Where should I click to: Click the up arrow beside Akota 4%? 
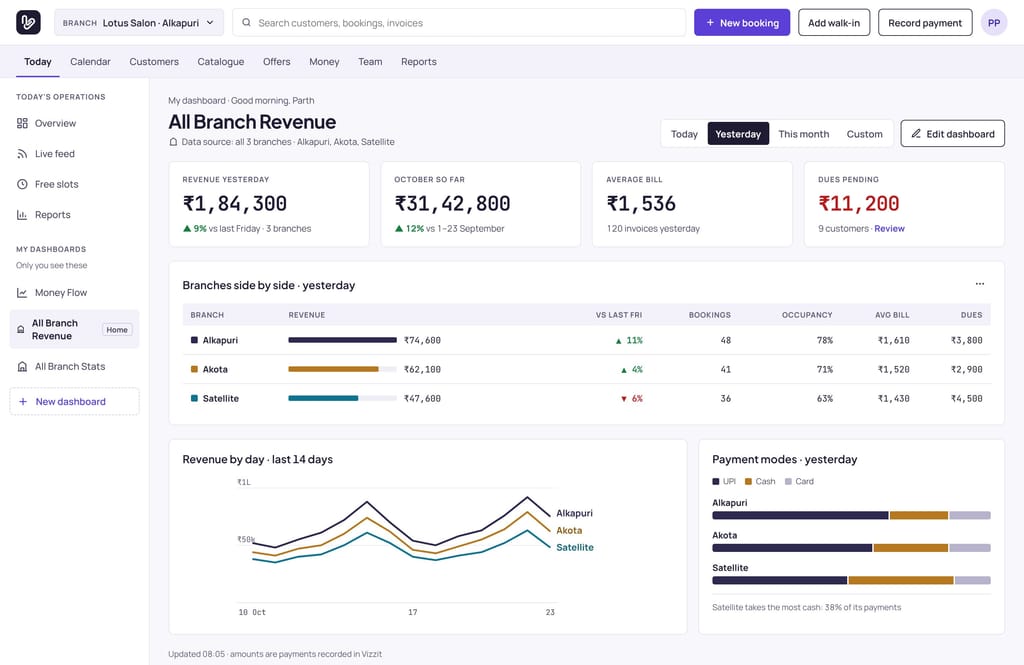624,370
